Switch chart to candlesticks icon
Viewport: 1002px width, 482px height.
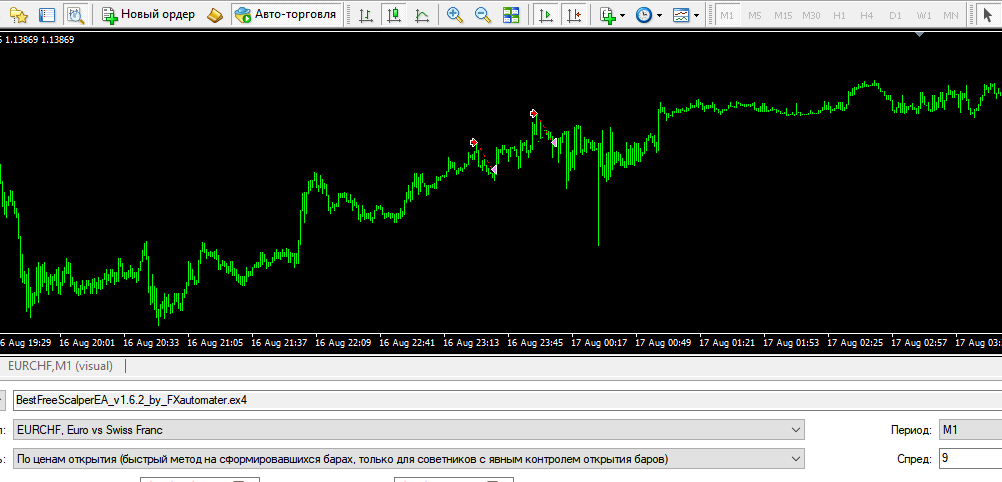coord(394,15)
